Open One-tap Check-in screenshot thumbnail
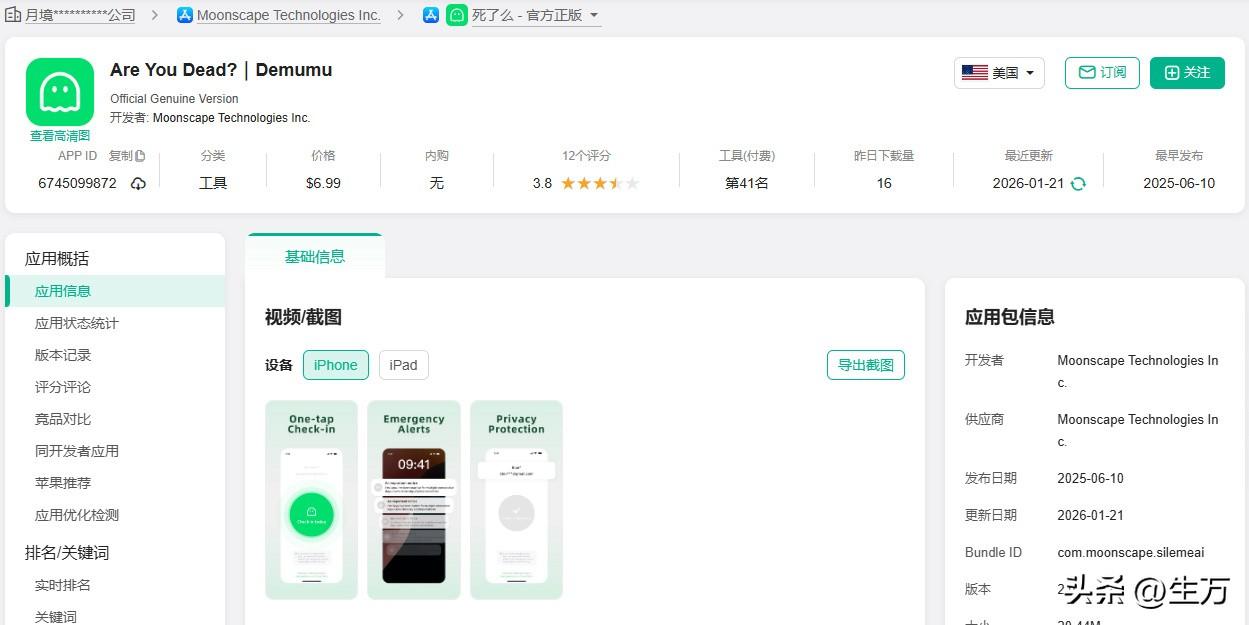 [311, 500]
